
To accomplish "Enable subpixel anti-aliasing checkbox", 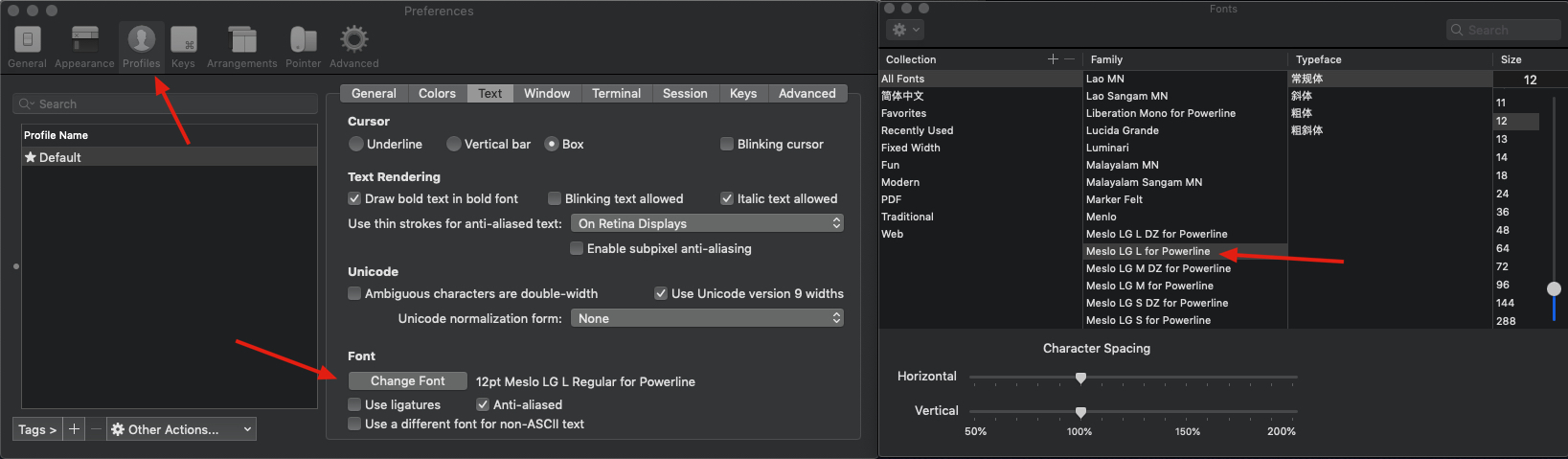I will [x=577, y=248].
